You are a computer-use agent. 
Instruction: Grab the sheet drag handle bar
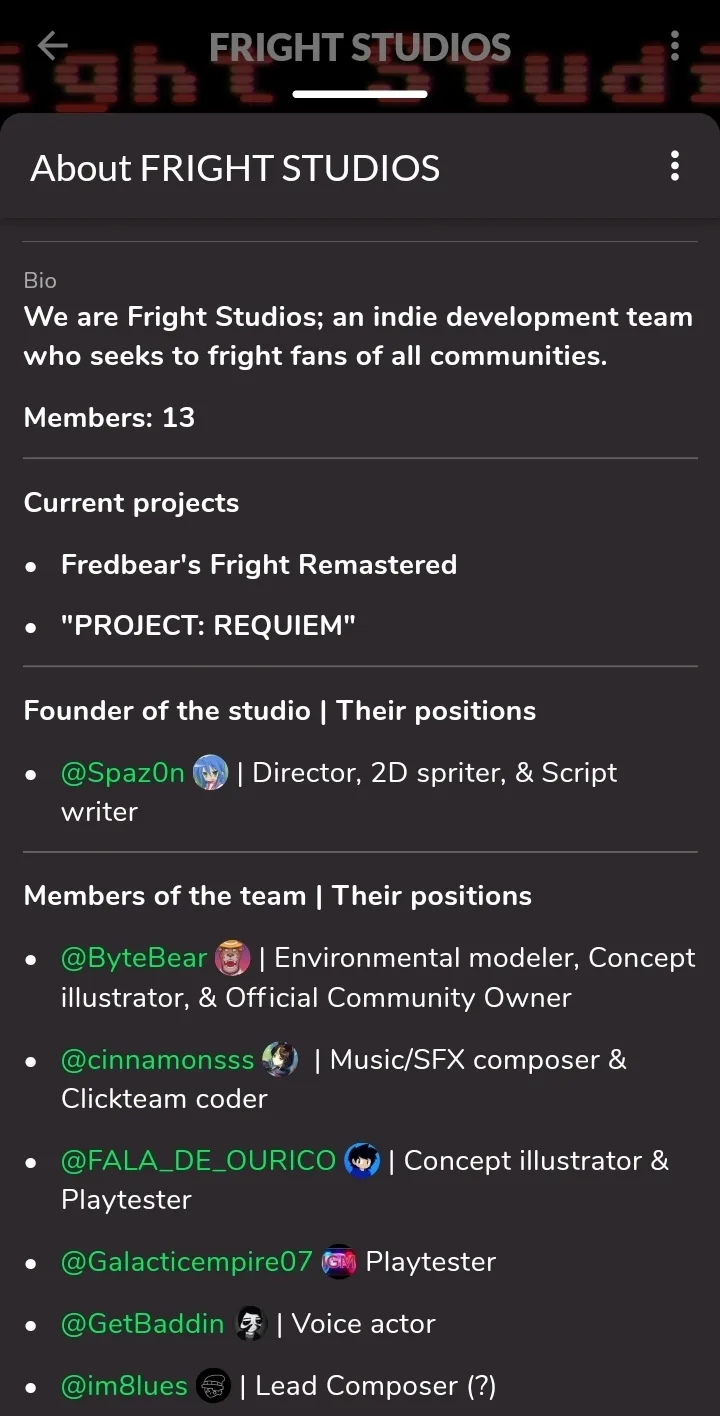coord(360,95)
